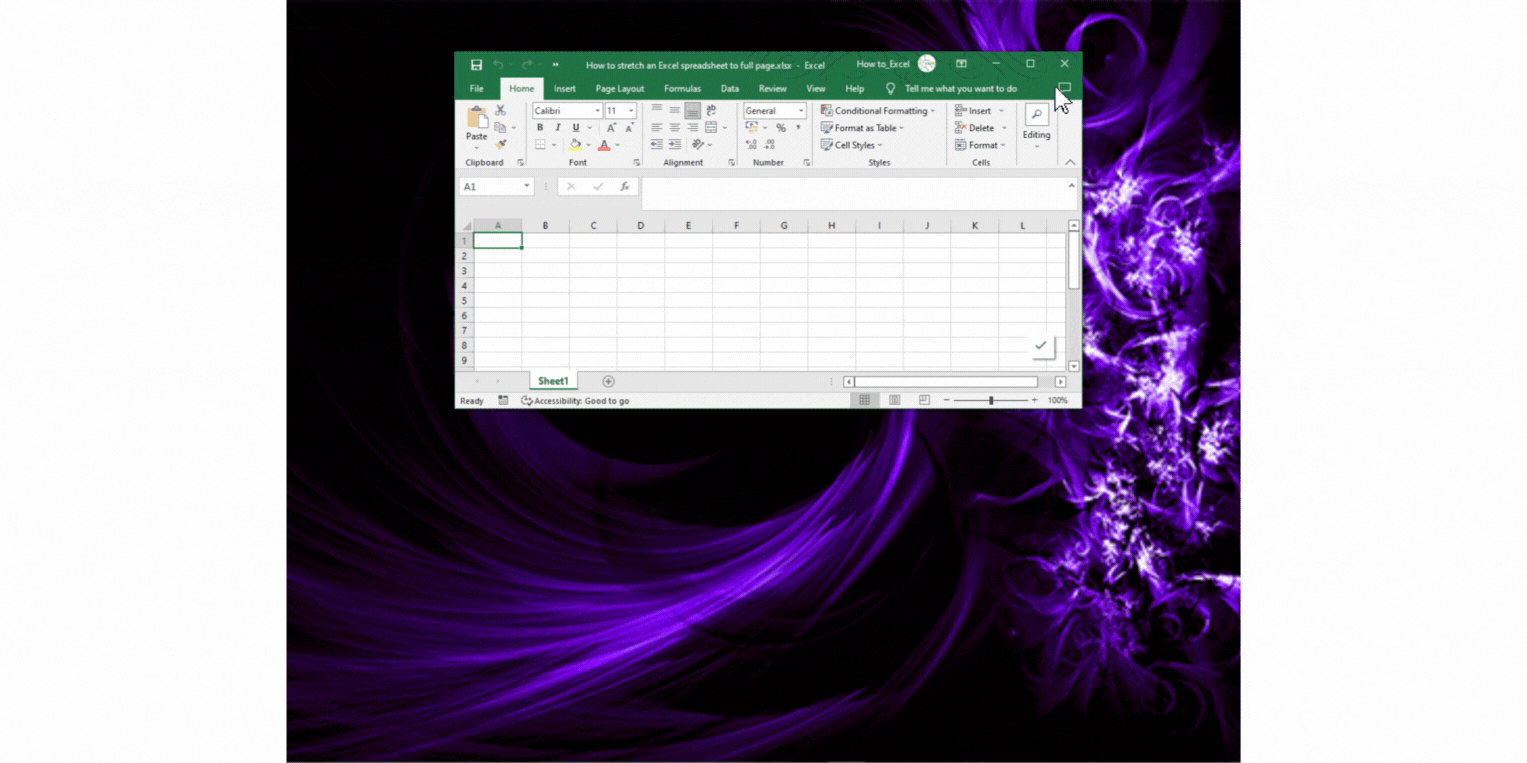Click the Delete cells button

pyautogui.click(x=980, y=128)
